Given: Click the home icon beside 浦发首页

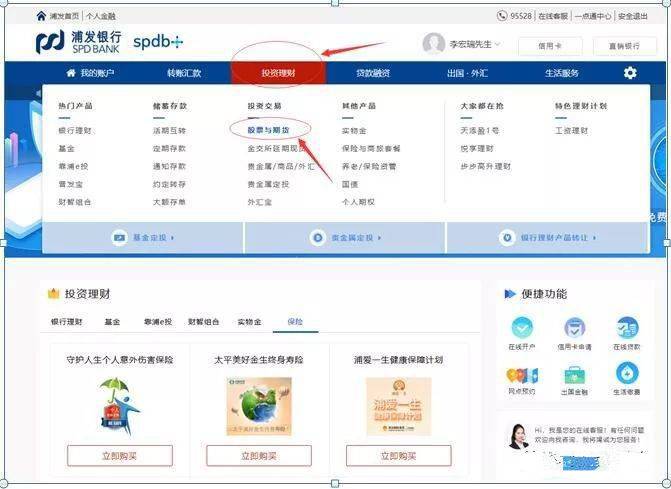Looking at the screenshot, I should point(41,16).
